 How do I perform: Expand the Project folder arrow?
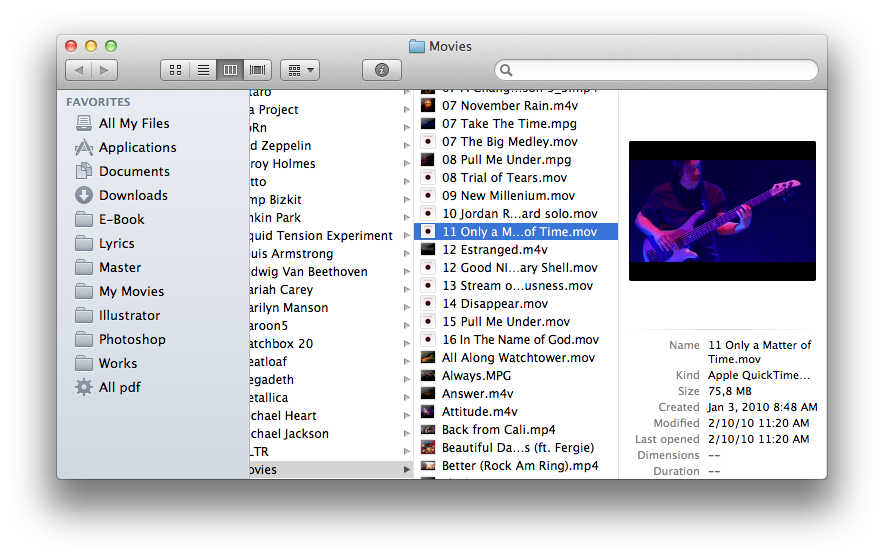tap(406, 110)
